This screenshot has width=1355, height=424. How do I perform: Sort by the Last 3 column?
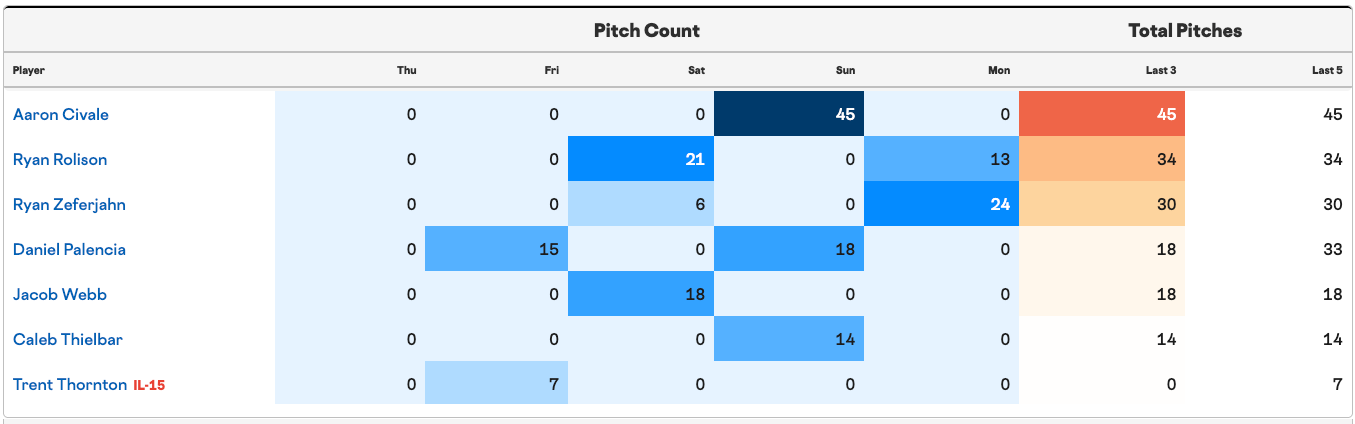click(1161, 71)
